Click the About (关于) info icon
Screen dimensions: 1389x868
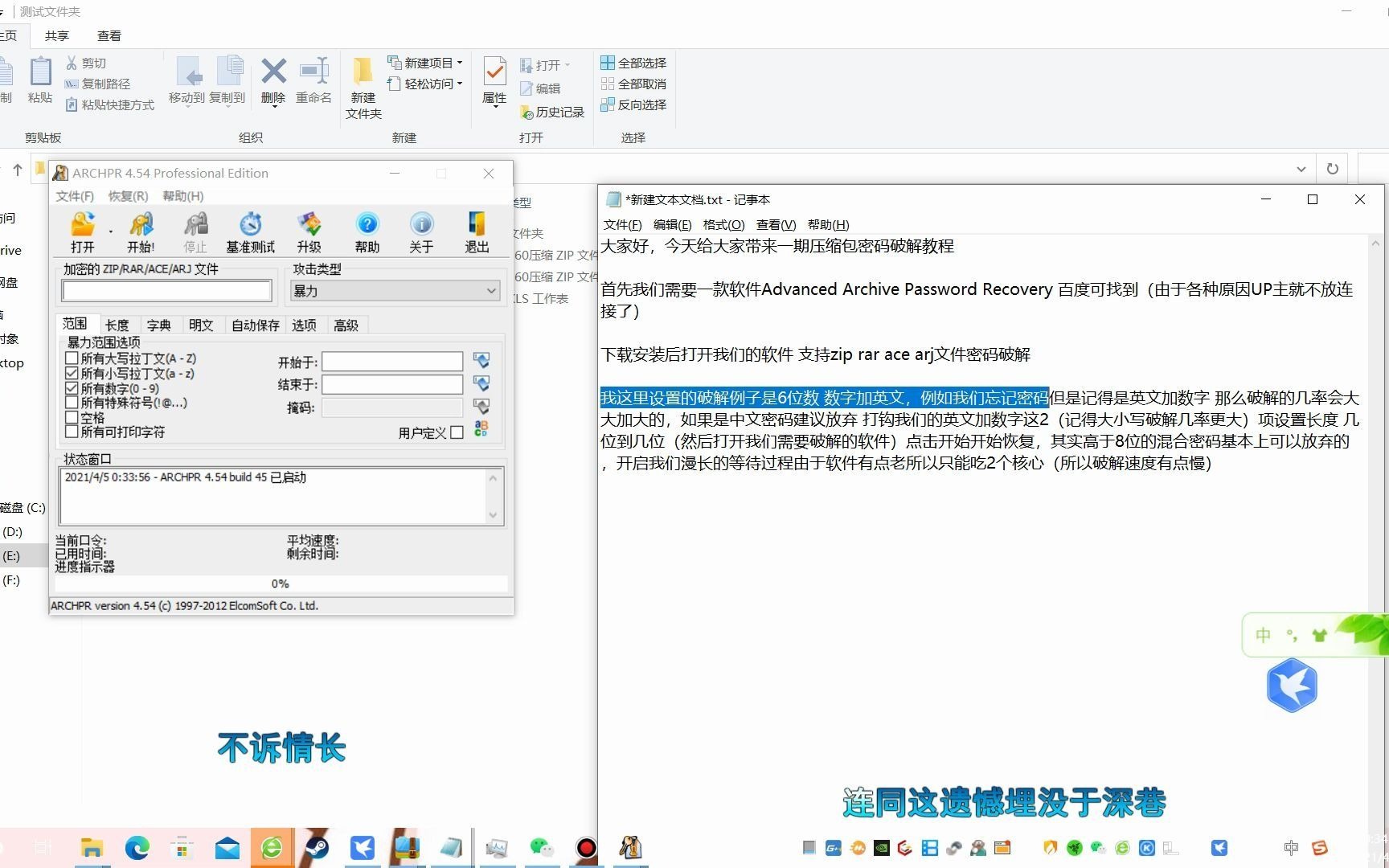(421, 232)
